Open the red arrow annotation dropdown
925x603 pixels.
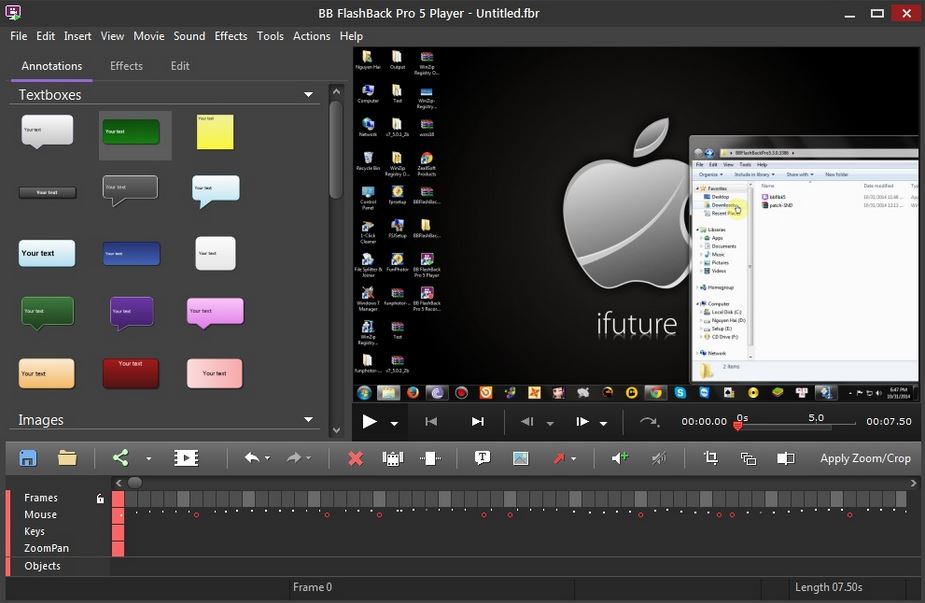(573, 458)
